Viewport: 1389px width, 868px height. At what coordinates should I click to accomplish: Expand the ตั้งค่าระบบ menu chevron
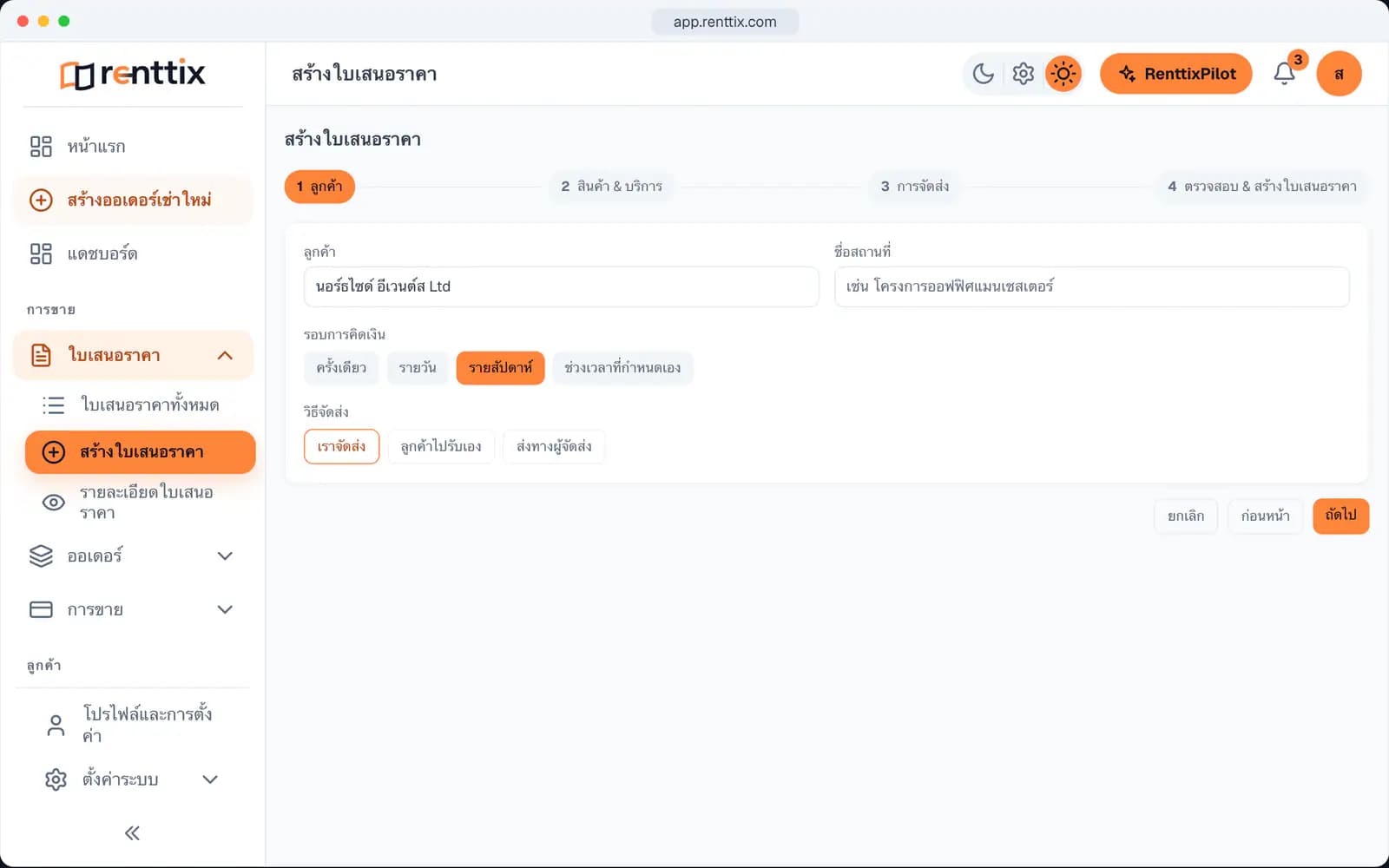[210, 779]
